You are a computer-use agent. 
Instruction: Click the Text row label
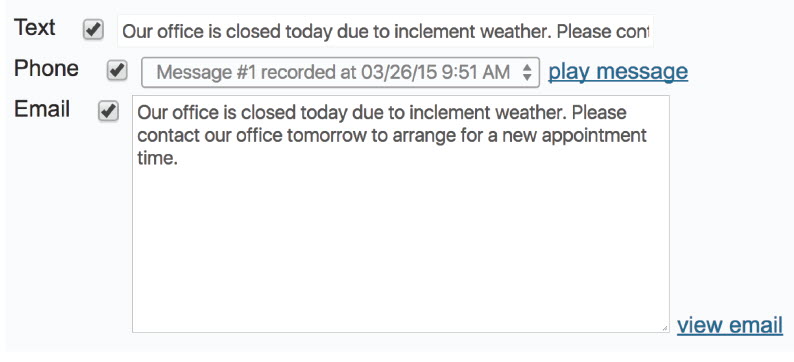click(34, 27)
